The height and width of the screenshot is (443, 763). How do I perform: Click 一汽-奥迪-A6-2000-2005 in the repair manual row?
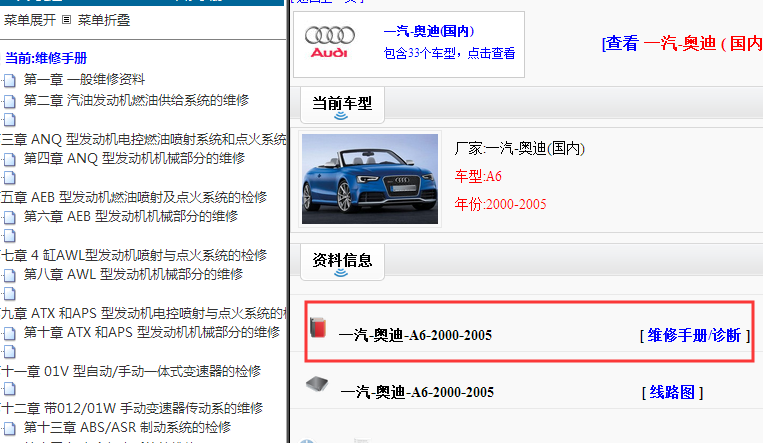coord(416,335)
